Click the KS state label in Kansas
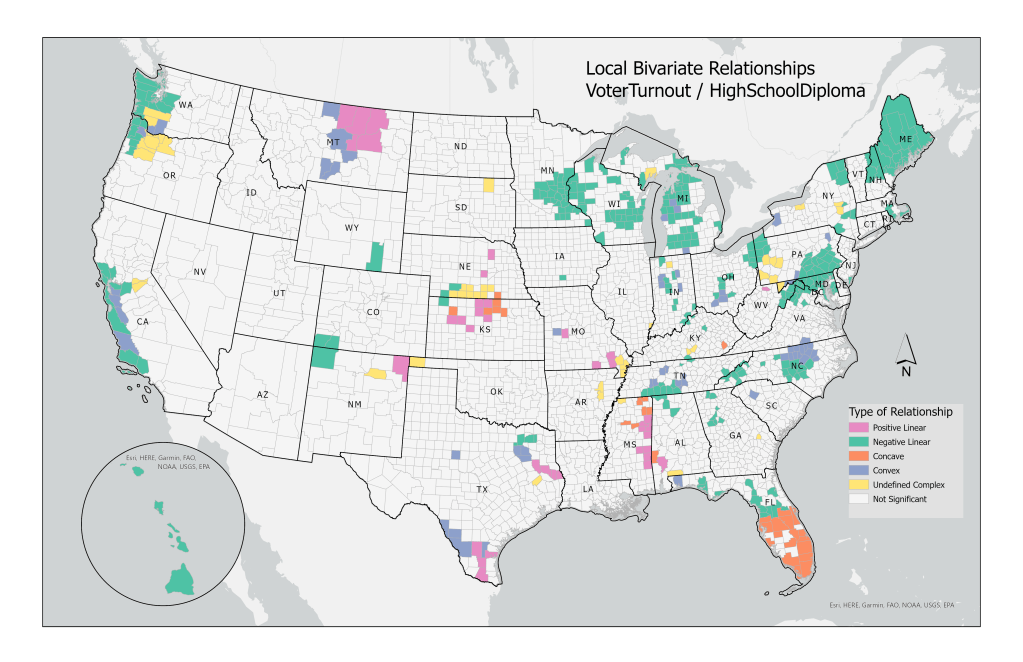 484,330
